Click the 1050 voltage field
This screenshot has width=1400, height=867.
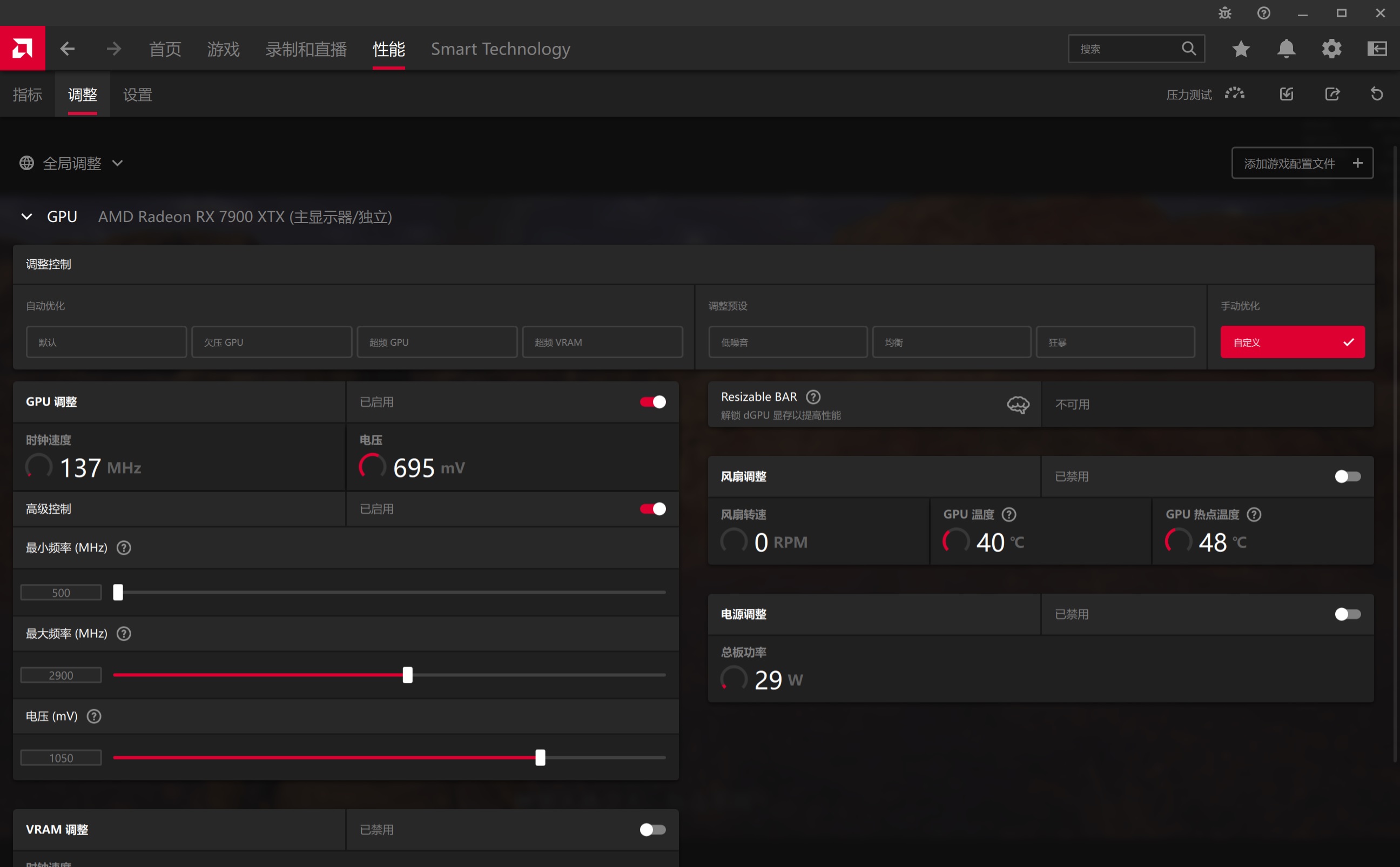click(x=61, y=757)
